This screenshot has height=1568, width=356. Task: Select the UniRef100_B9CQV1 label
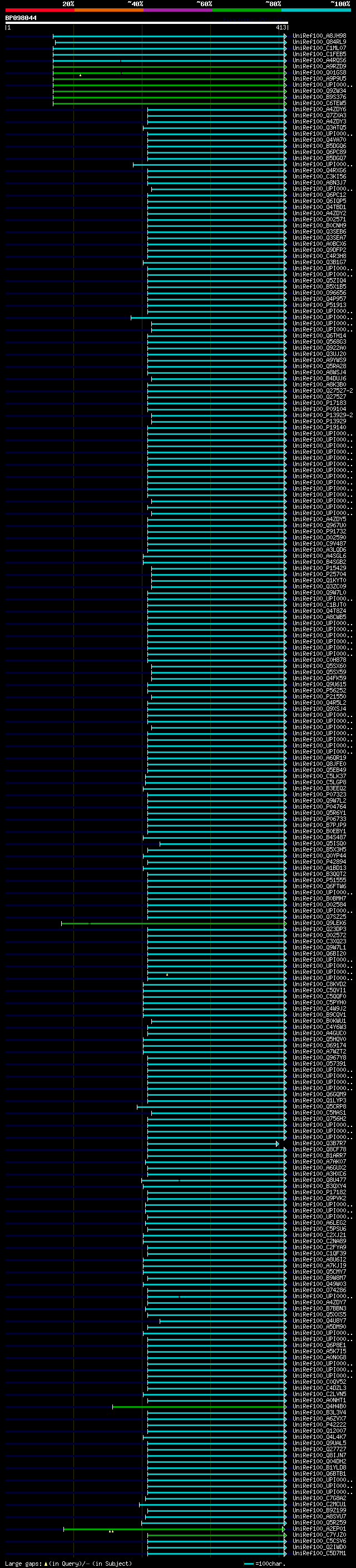click(x=319, y=1015)
